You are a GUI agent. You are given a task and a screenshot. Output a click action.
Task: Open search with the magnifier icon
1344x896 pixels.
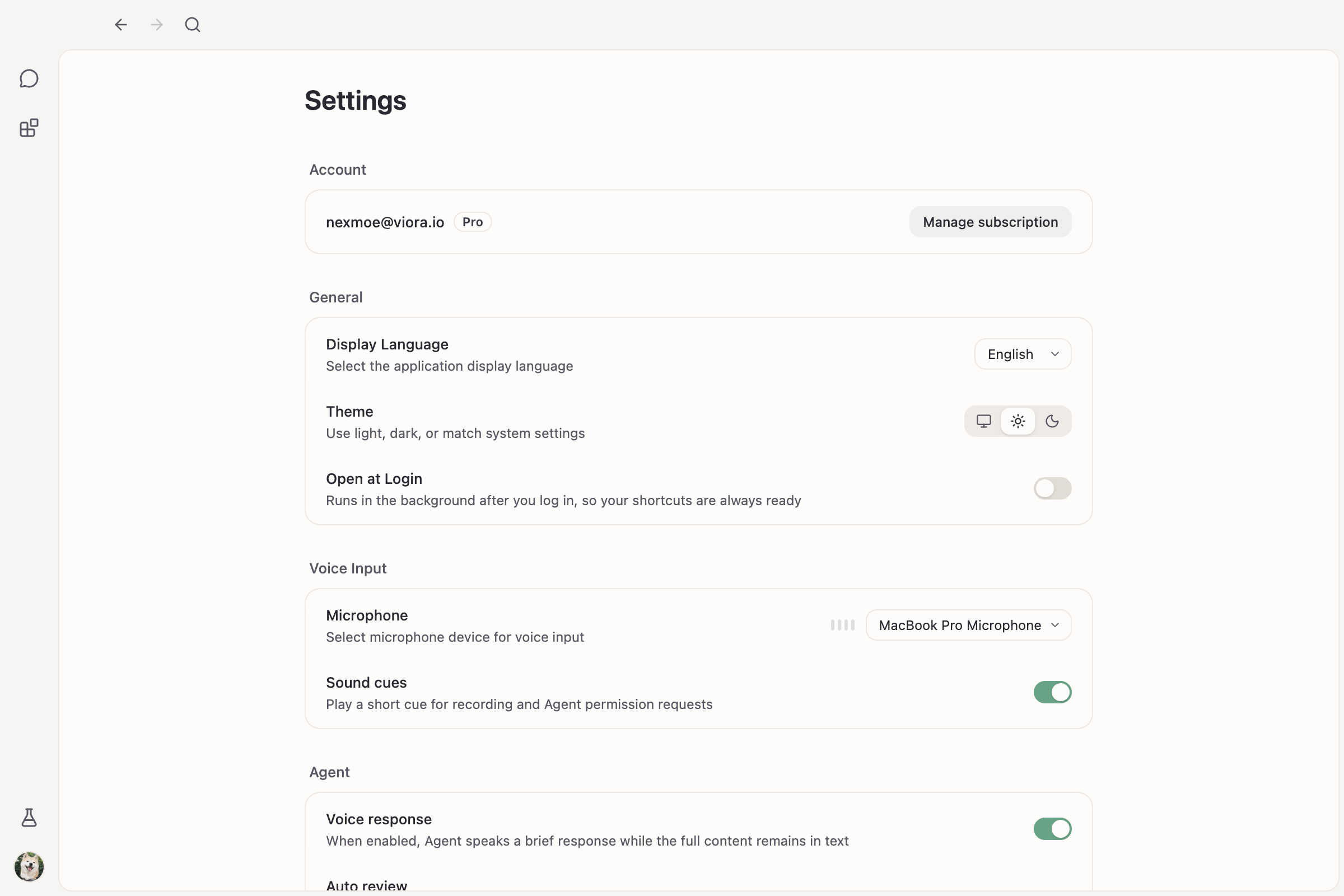tap(193, 25)
